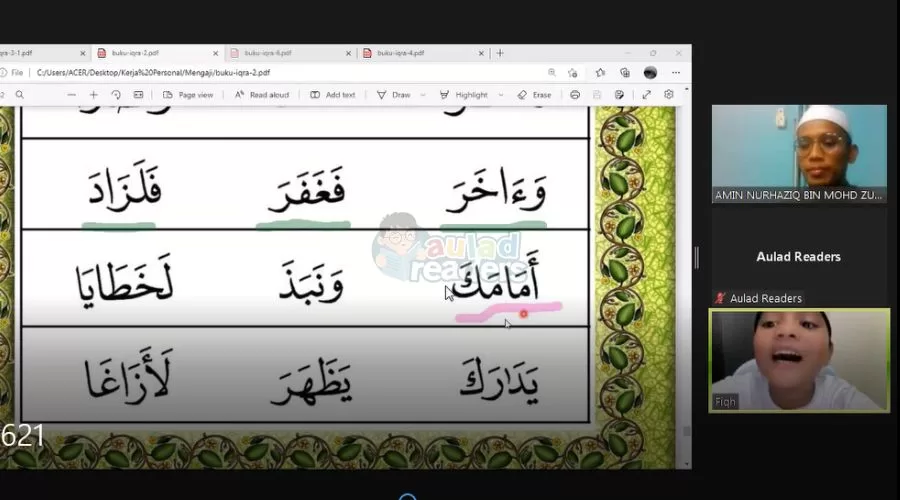Open PDF settings gear icon
The width and height of the screenshot is (900, 500).
tap(669, 95)
